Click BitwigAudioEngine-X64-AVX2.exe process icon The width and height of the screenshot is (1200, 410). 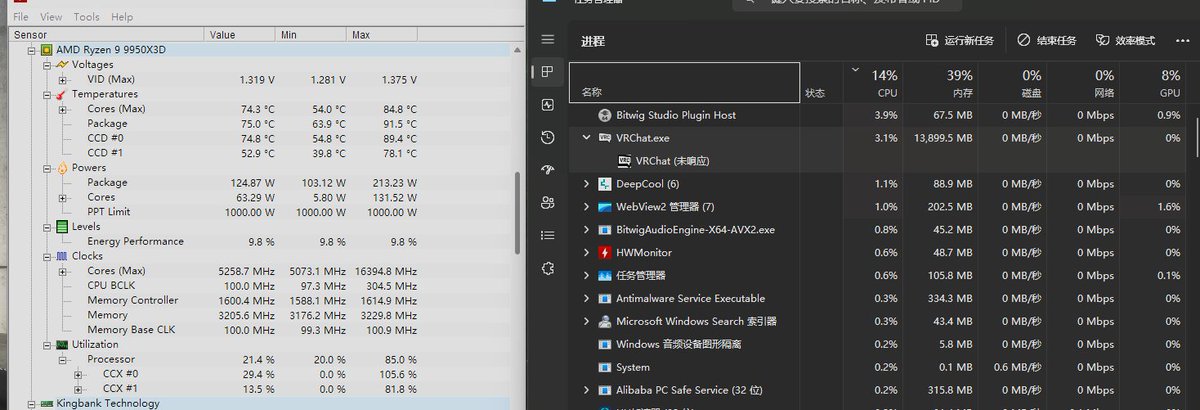click(605, 230)
